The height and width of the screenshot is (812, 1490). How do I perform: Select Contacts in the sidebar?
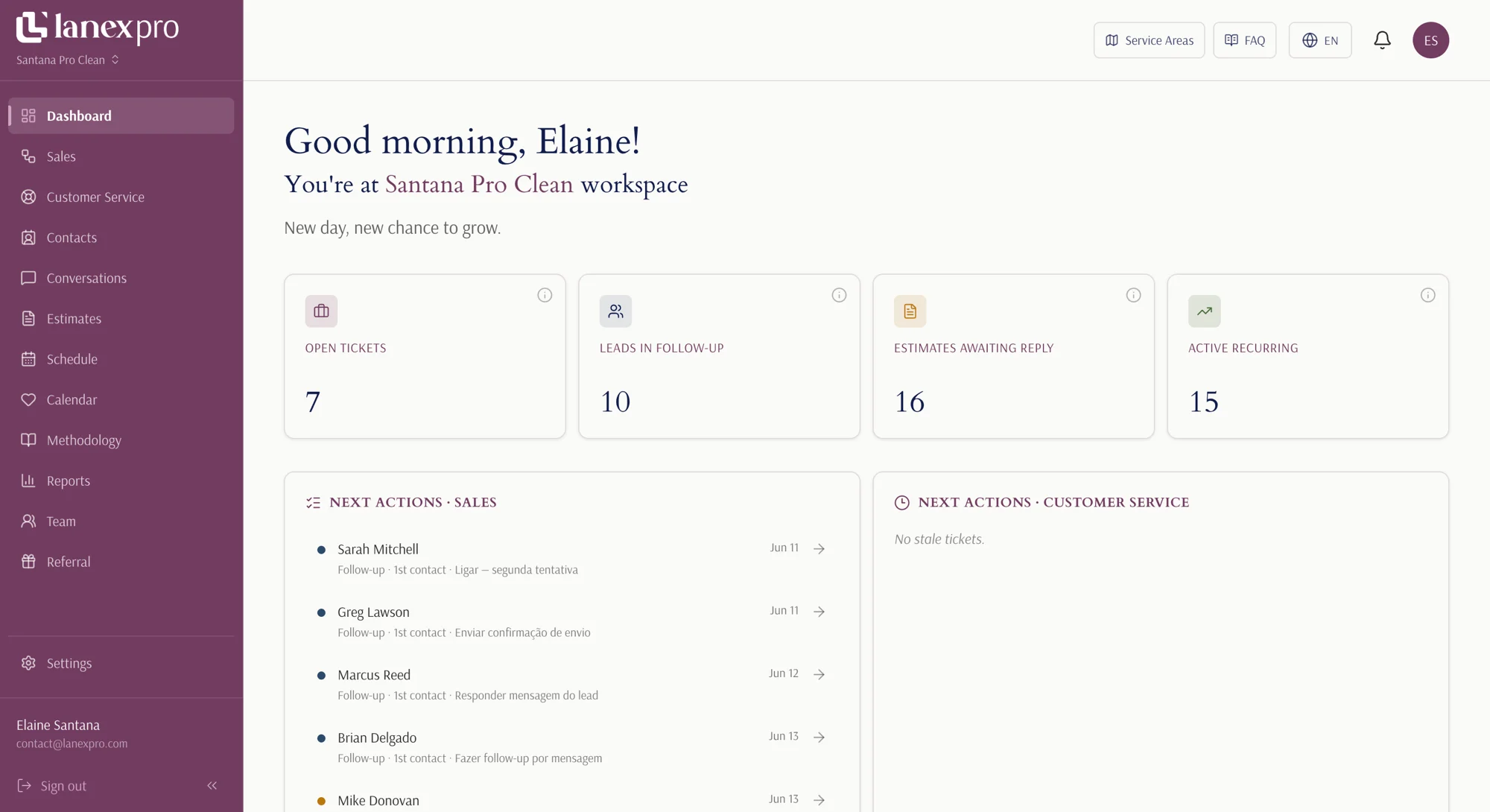(121, 238)
